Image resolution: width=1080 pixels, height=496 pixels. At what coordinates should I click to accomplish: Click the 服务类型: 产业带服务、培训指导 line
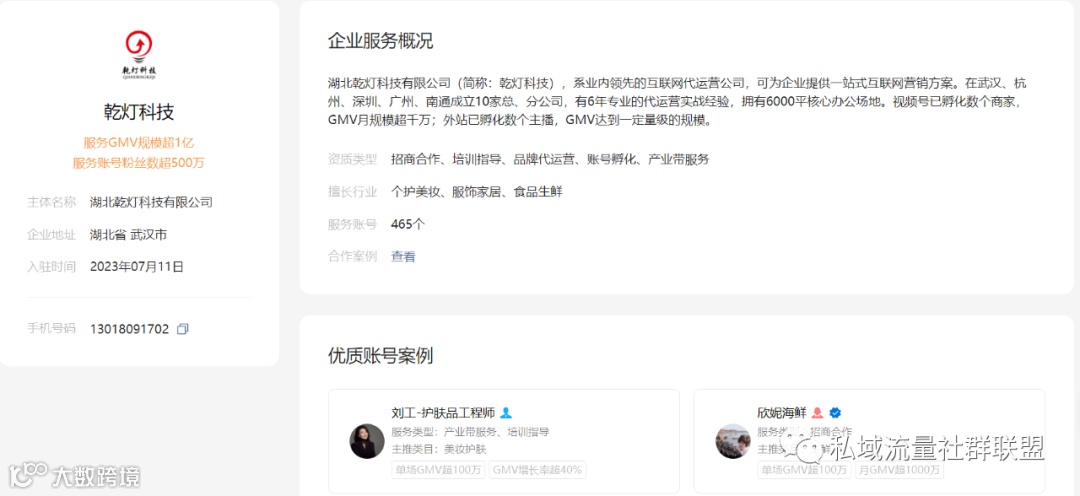(470, 432)
